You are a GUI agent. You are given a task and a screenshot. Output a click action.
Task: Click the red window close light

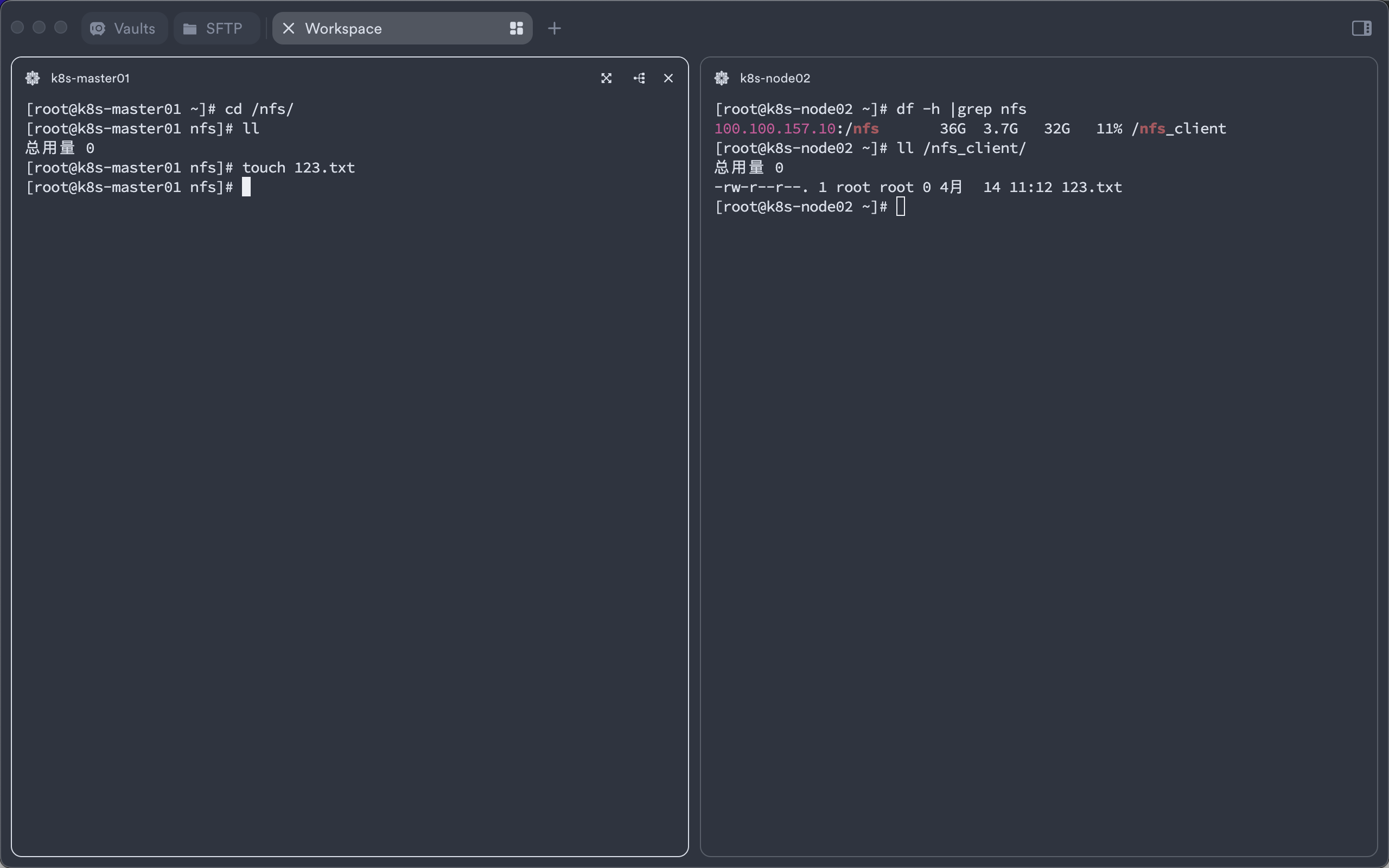[x=17, y=28]
